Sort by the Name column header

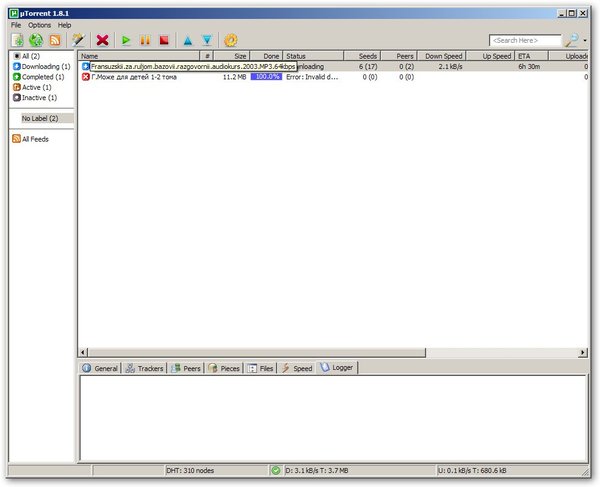pyautogui.click(x=139, y=56)
